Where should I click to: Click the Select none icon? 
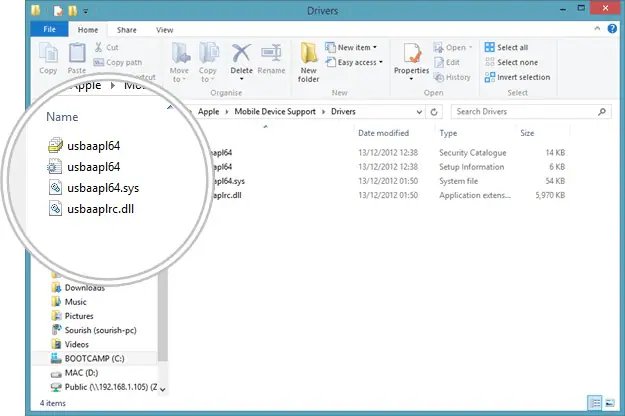click(x=489, y=62)
